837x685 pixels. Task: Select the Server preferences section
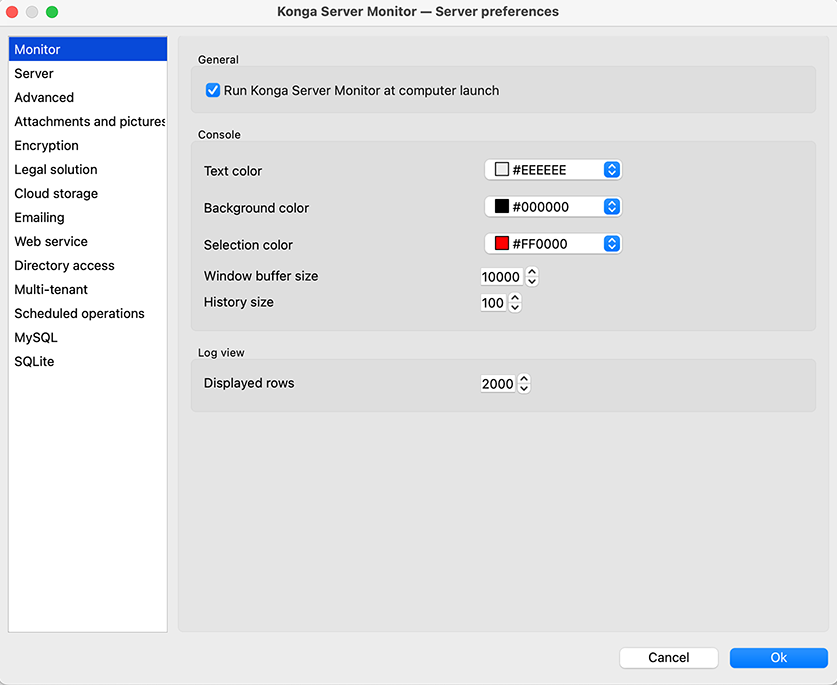click(34, 74)
